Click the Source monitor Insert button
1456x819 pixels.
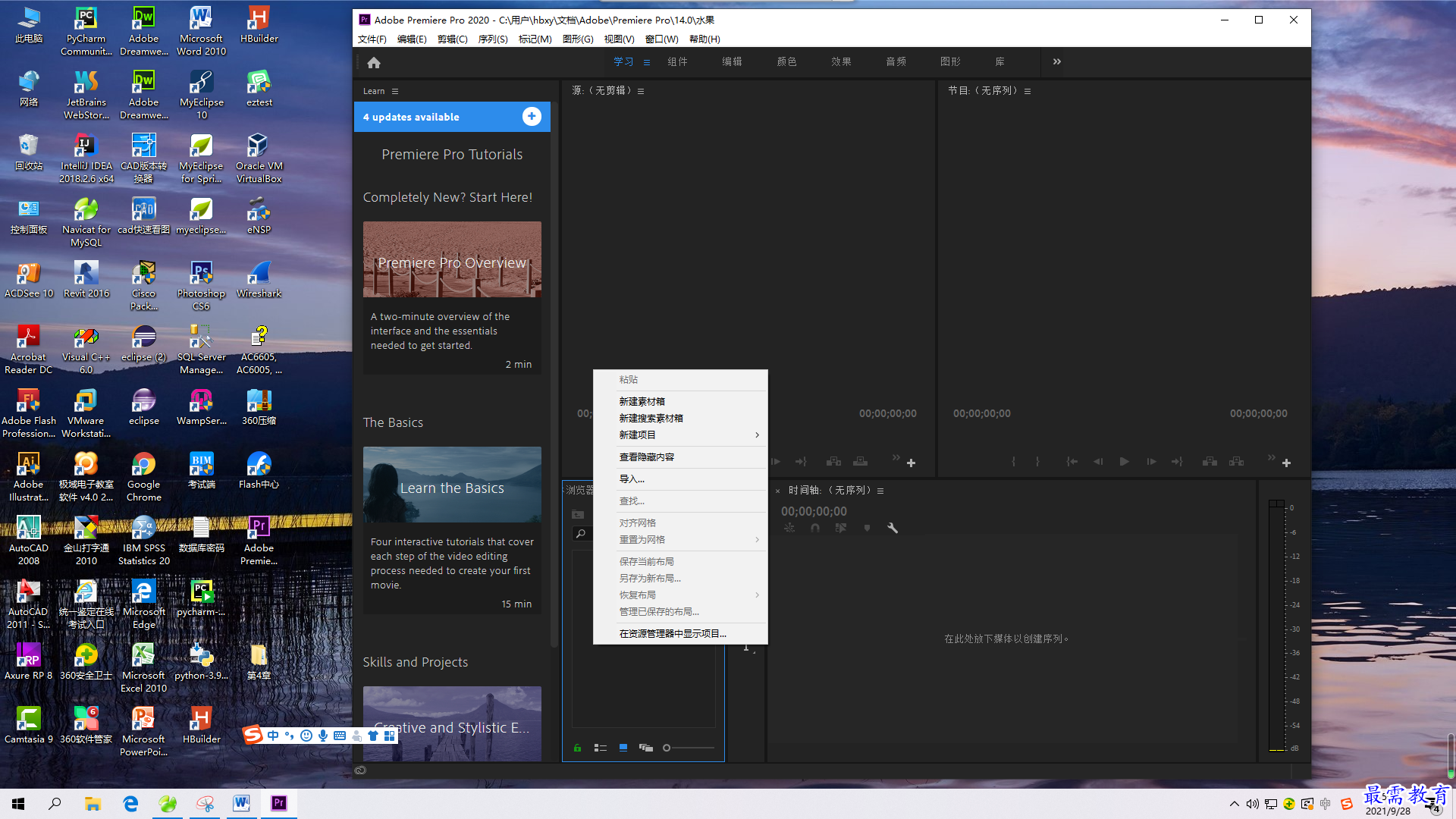click(x=834, y=462)
